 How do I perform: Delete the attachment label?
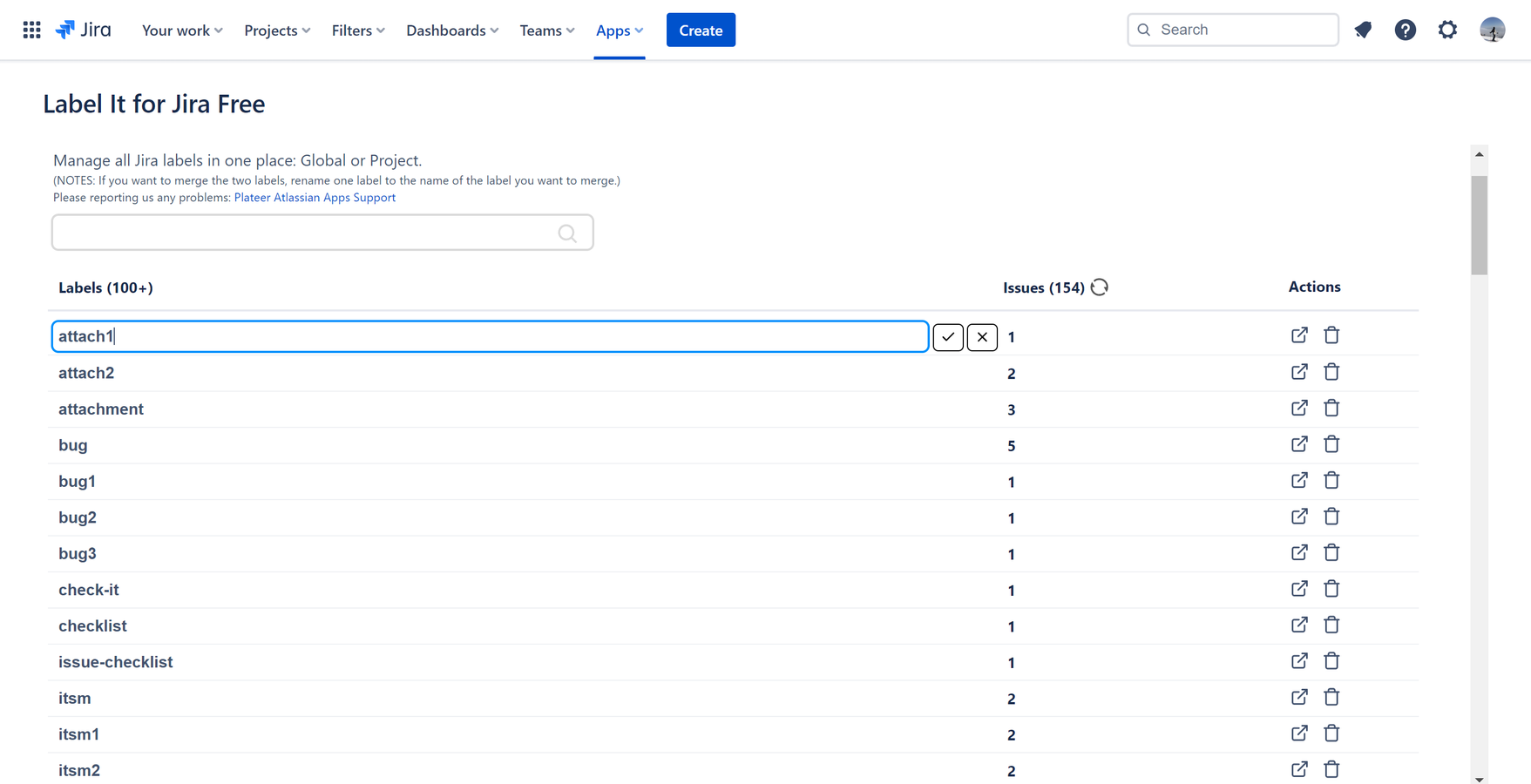1331,408
